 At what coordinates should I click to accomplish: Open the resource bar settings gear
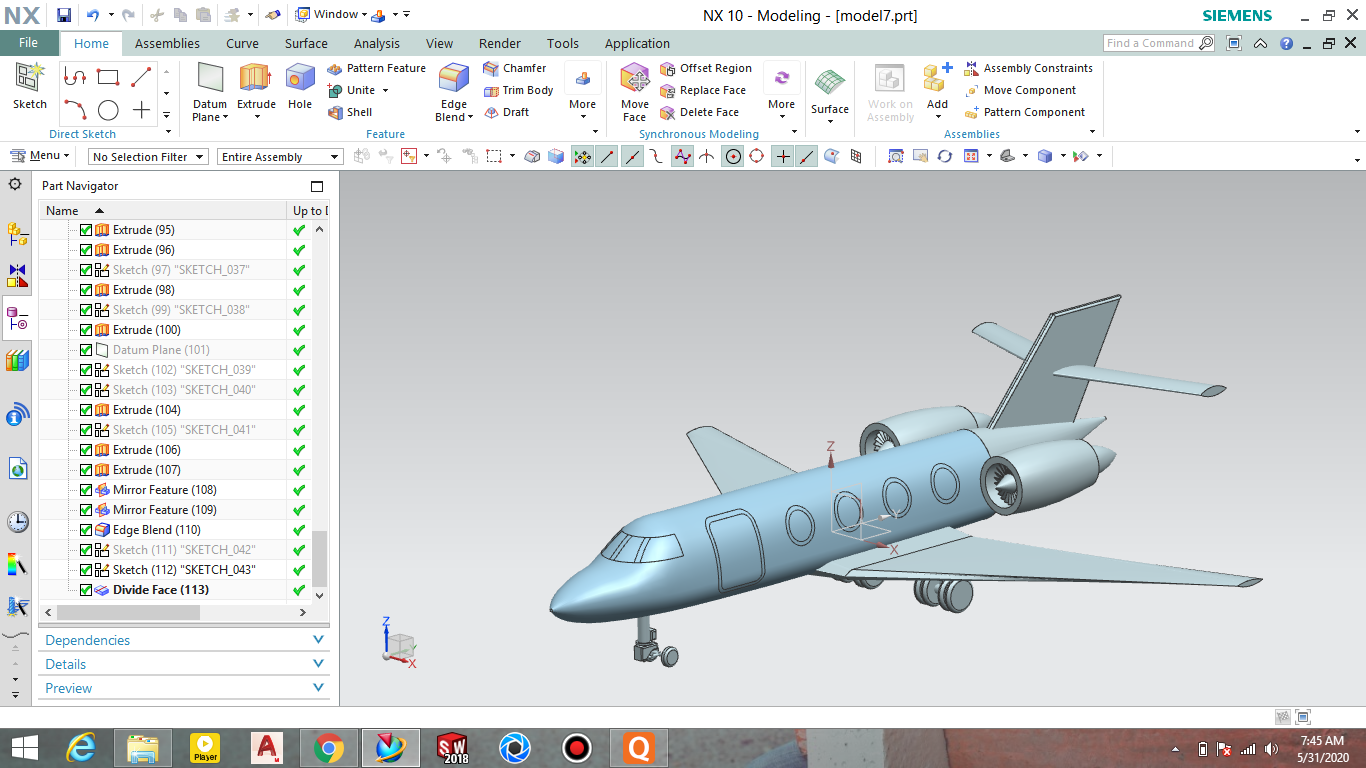(15, 185)
